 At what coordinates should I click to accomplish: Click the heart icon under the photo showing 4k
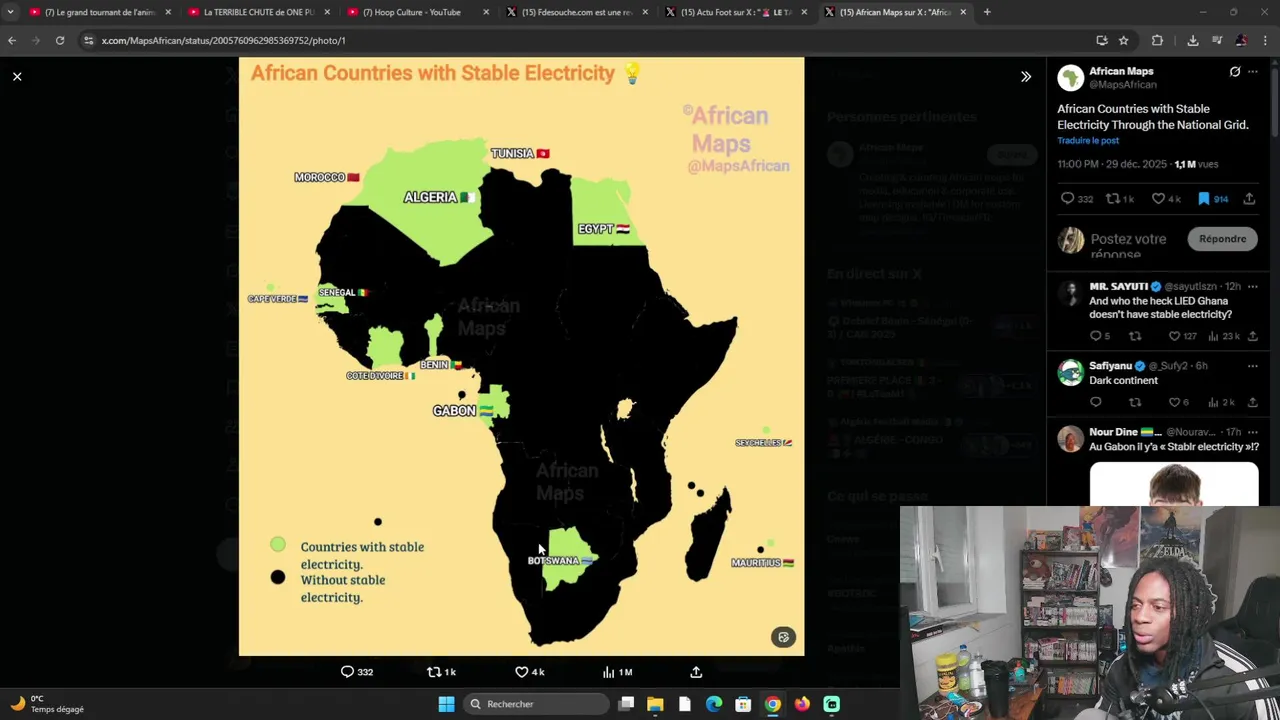(x=521, y=672)
